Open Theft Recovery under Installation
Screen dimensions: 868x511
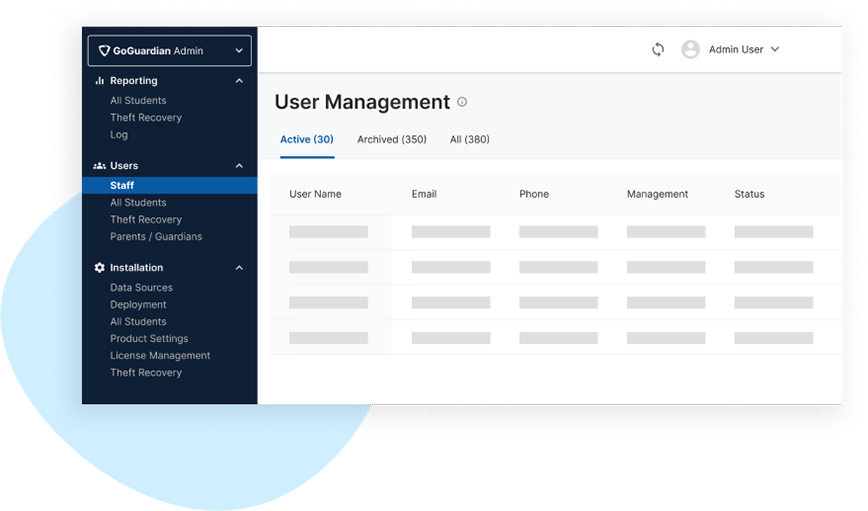(146, 373)
